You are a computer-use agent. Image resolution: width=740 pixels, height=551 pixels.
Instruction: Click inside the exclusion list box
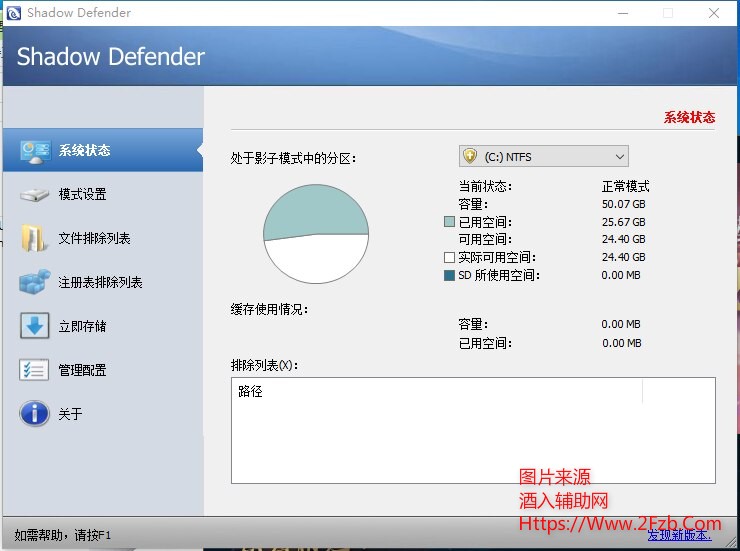(473, 430)
